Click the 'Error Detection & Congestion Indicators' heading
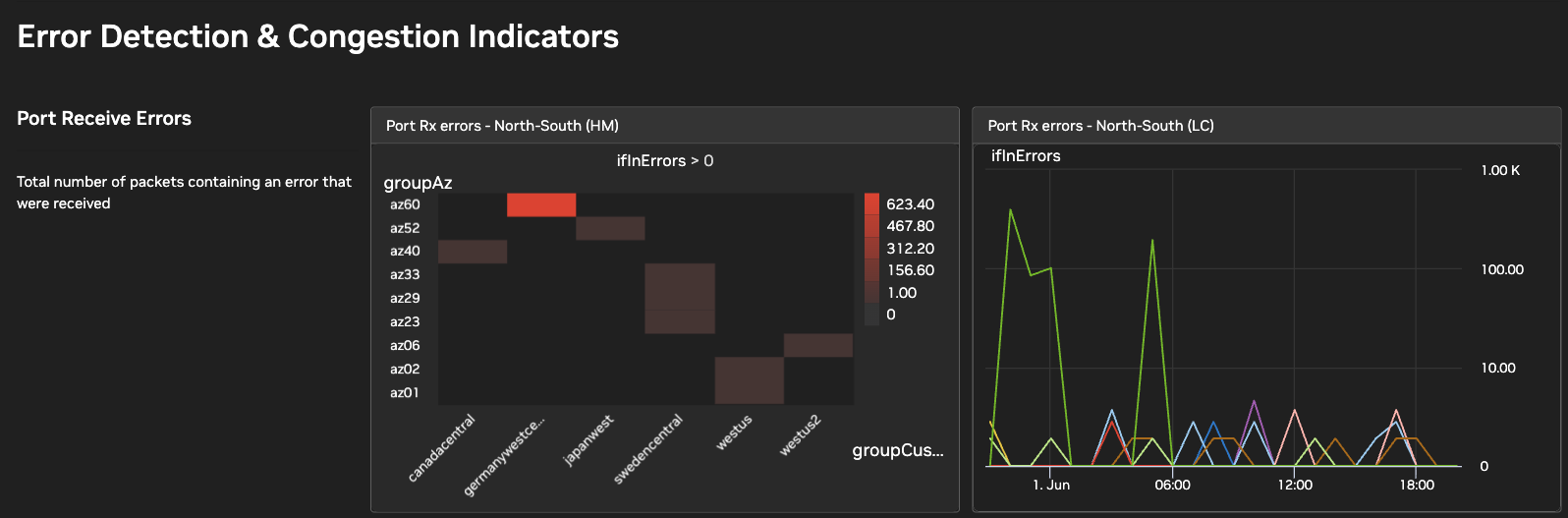The width and height of the screenshot is (1568, 518). pos(318,36)
